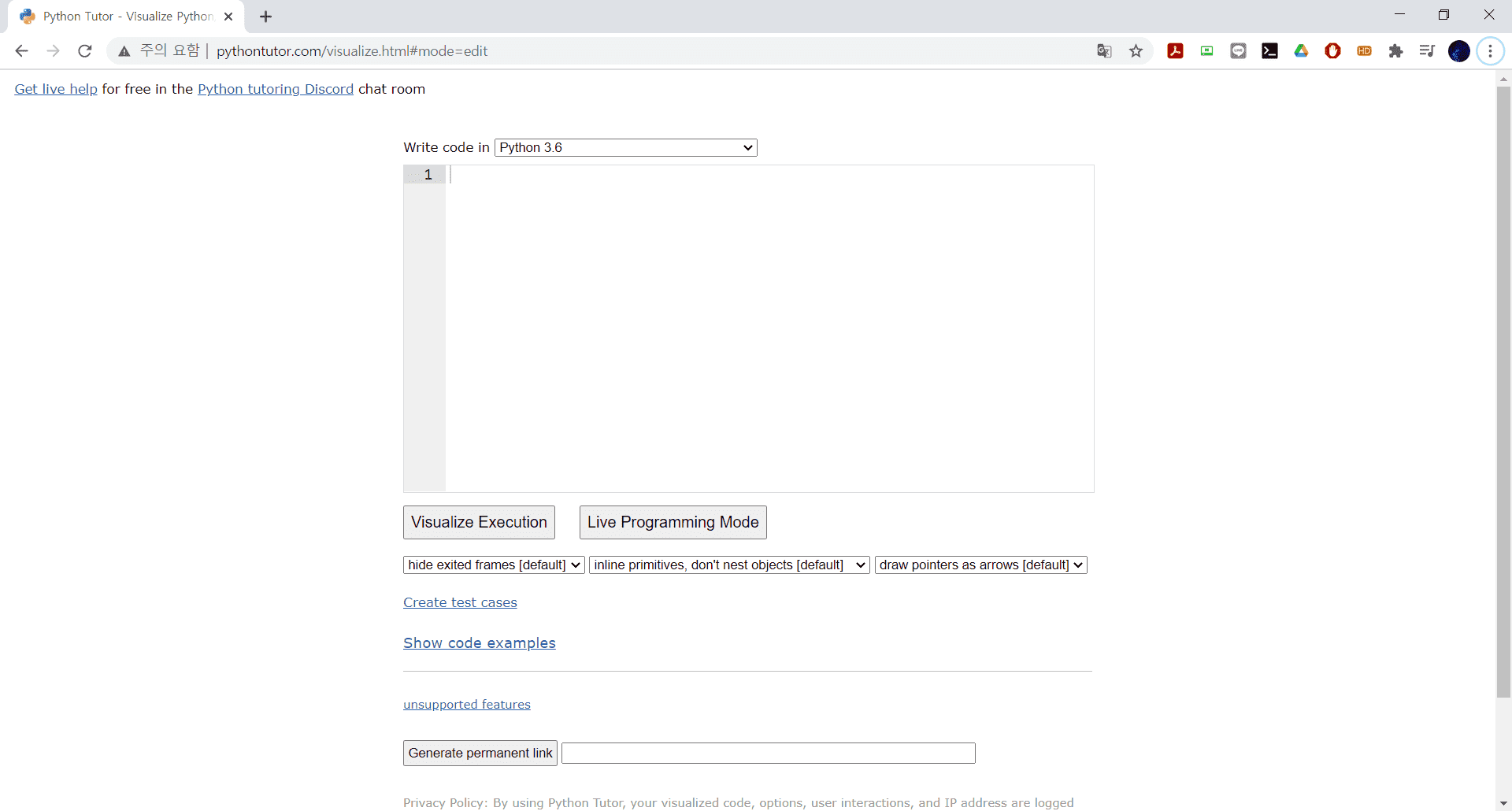Click the browser back arrow

(x=21, y=51)
